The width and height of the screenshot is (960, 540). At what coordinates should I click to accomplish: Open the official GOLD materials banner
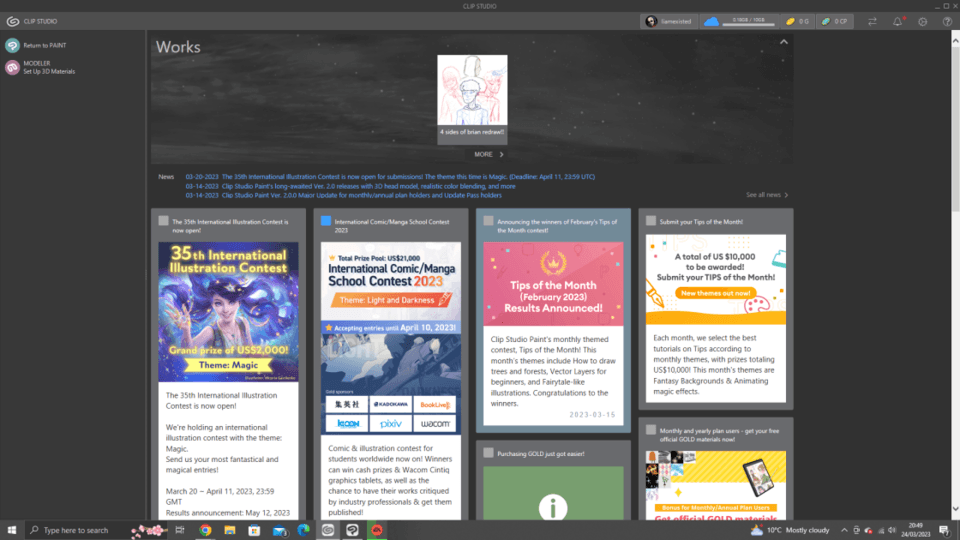coord(716,486)
